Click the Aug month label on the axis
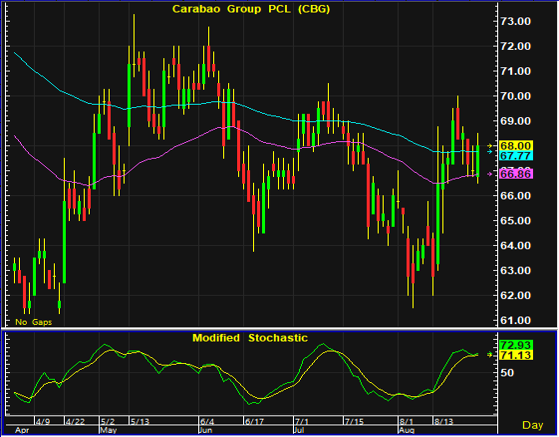This screenshot has width=559, height=437. pos(406,430)
